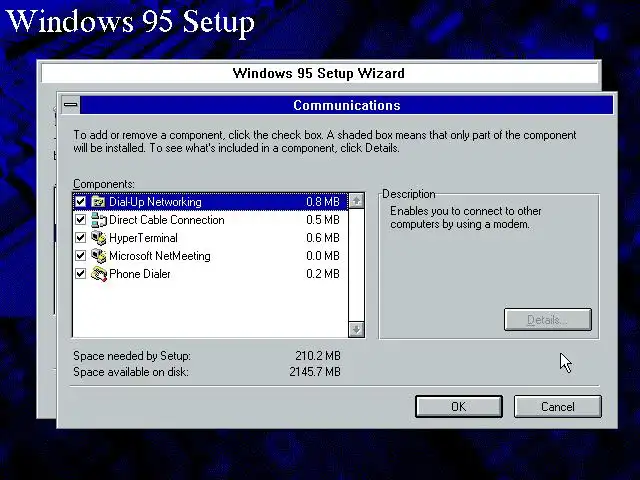Disable the Phone Dialer checkbox

click(x=80, y=273)
